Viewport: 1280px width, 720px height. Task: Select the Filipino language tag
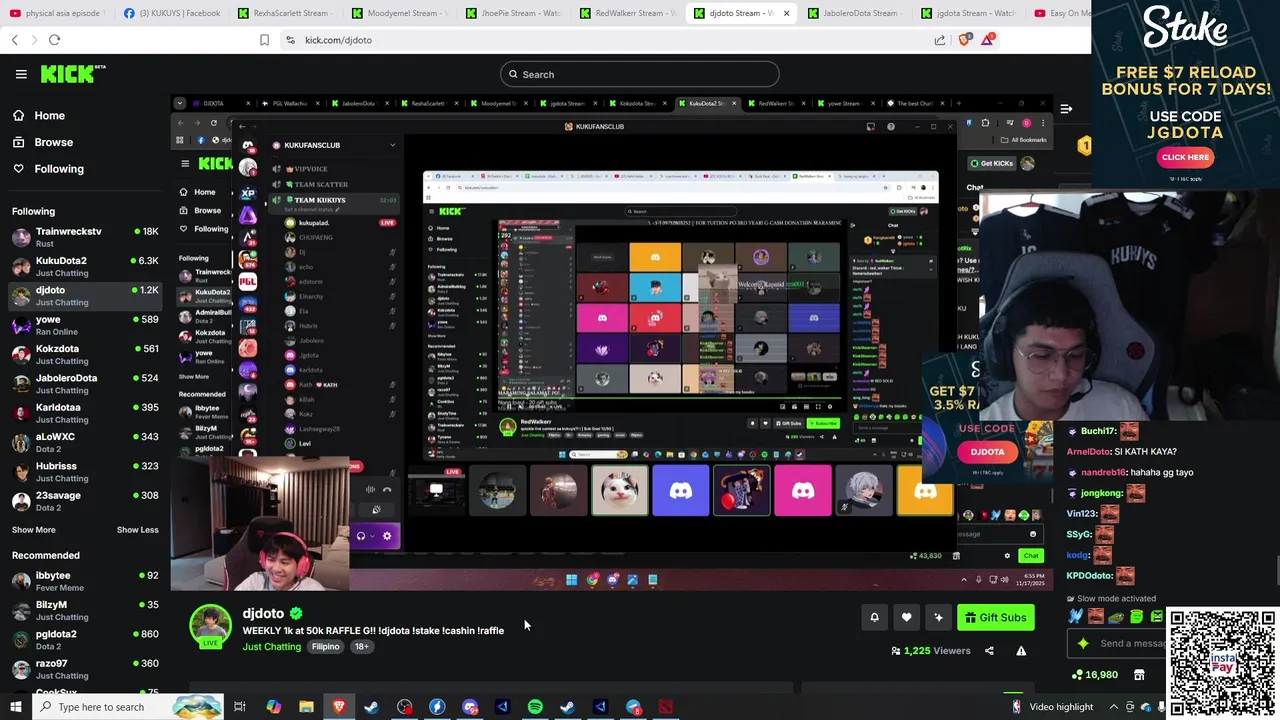tap(325, 647)
